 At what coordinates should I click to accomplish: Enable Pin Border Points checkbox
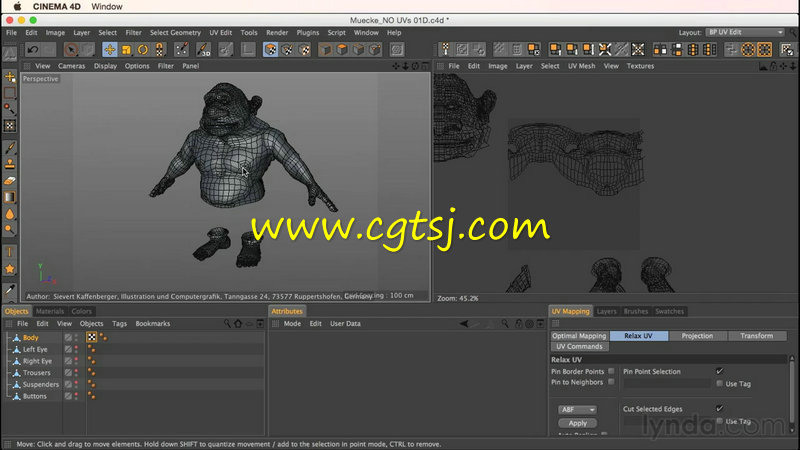tap(611, 371)
